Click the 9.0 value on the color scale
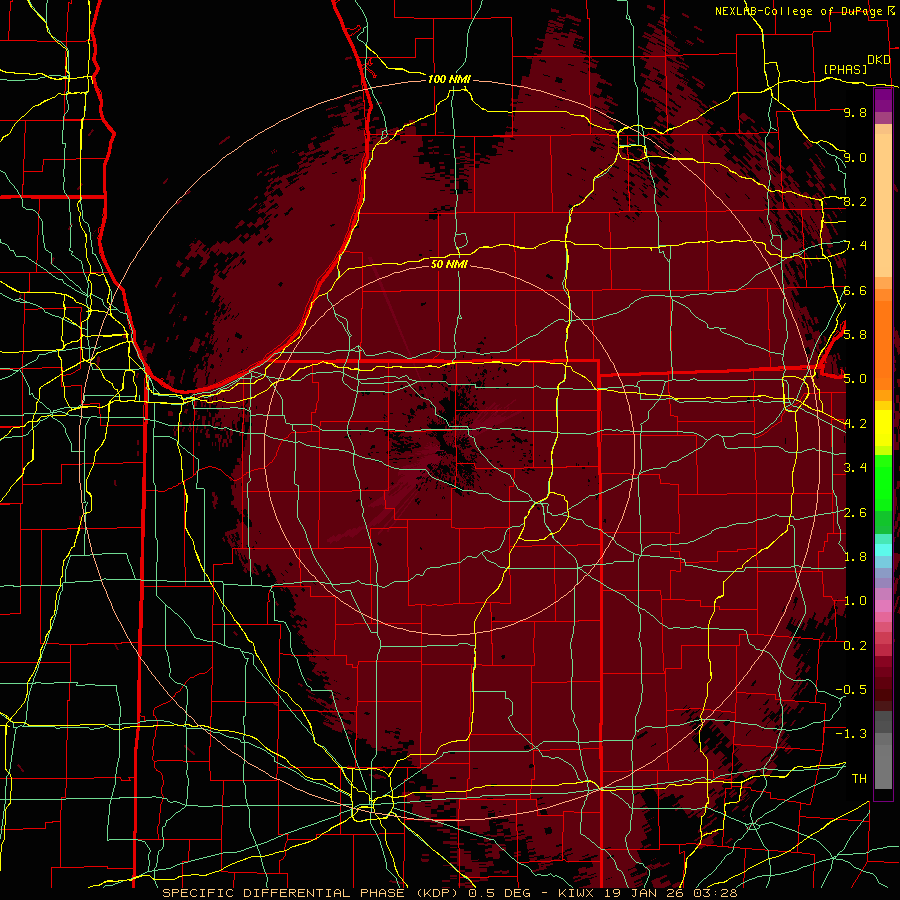Image resolution: width=900 pixels, height=900 pixels. tap(855, 157)
